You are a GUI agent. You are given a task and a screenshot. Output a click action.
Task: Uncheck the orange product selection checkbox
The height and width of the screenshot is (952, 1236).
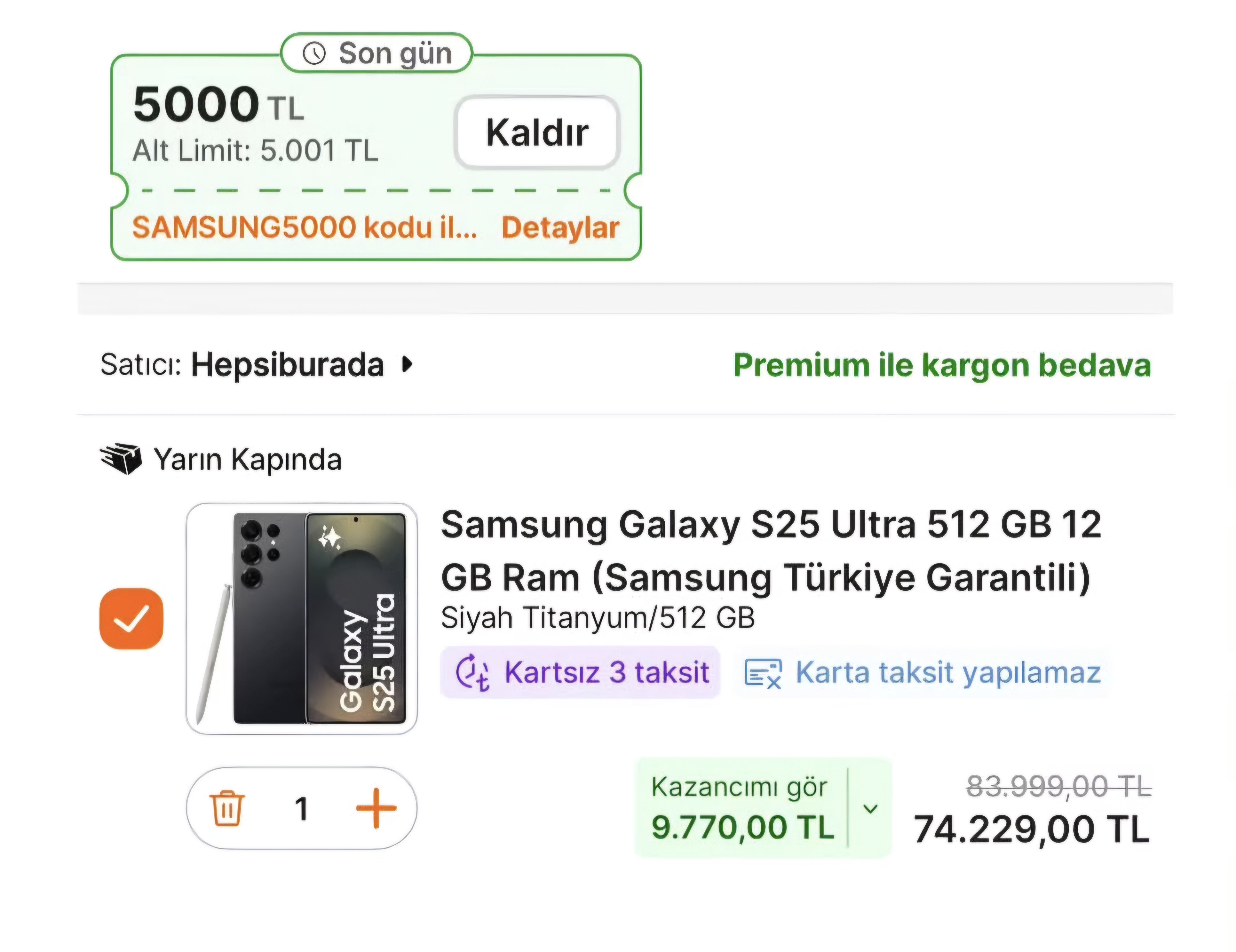click(131, 619)
